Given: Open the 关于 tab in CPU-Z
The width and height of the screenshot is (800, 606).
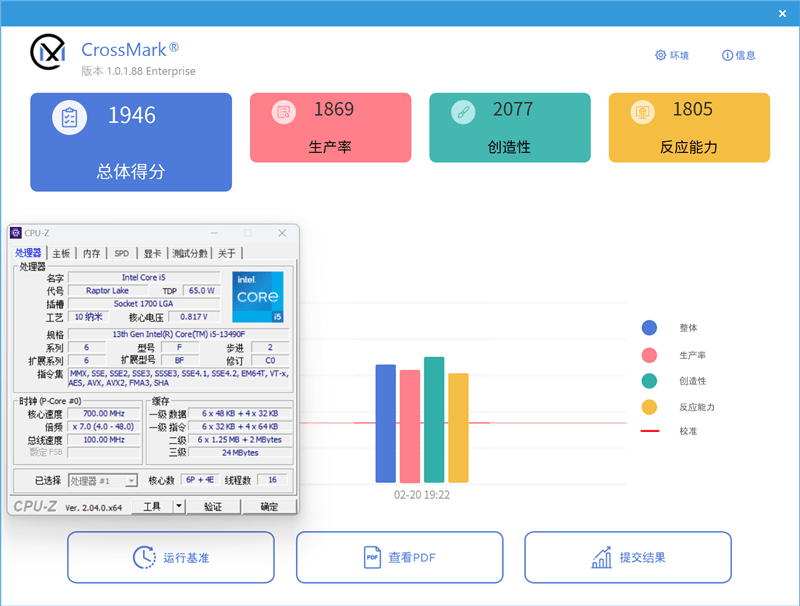Looking at the screenshot, I should (x=227, y=253).
